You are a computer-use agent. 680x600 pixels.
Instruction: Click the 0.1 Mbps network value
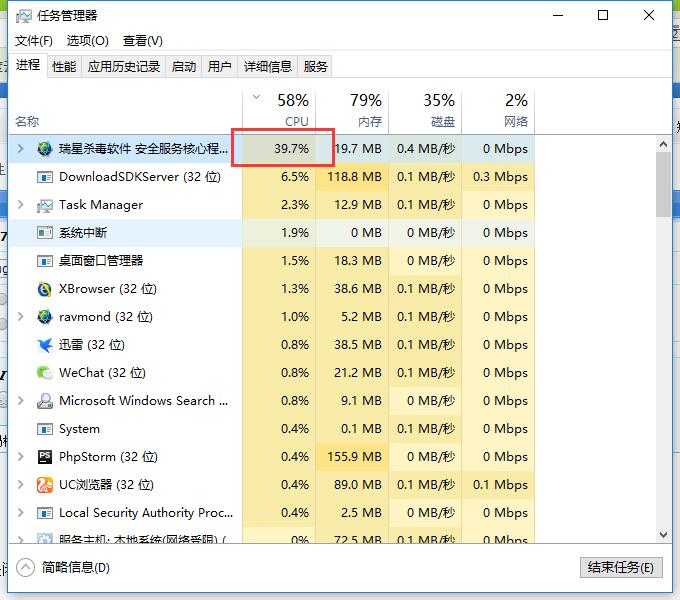tap(500, 485)
